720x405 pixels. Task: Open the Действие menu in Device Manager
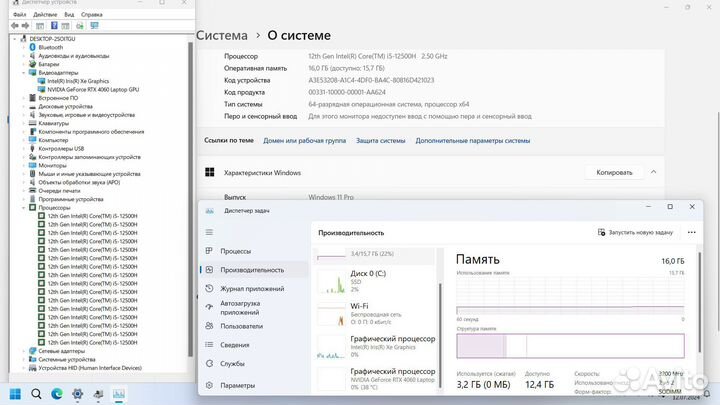tap(45, 15)
